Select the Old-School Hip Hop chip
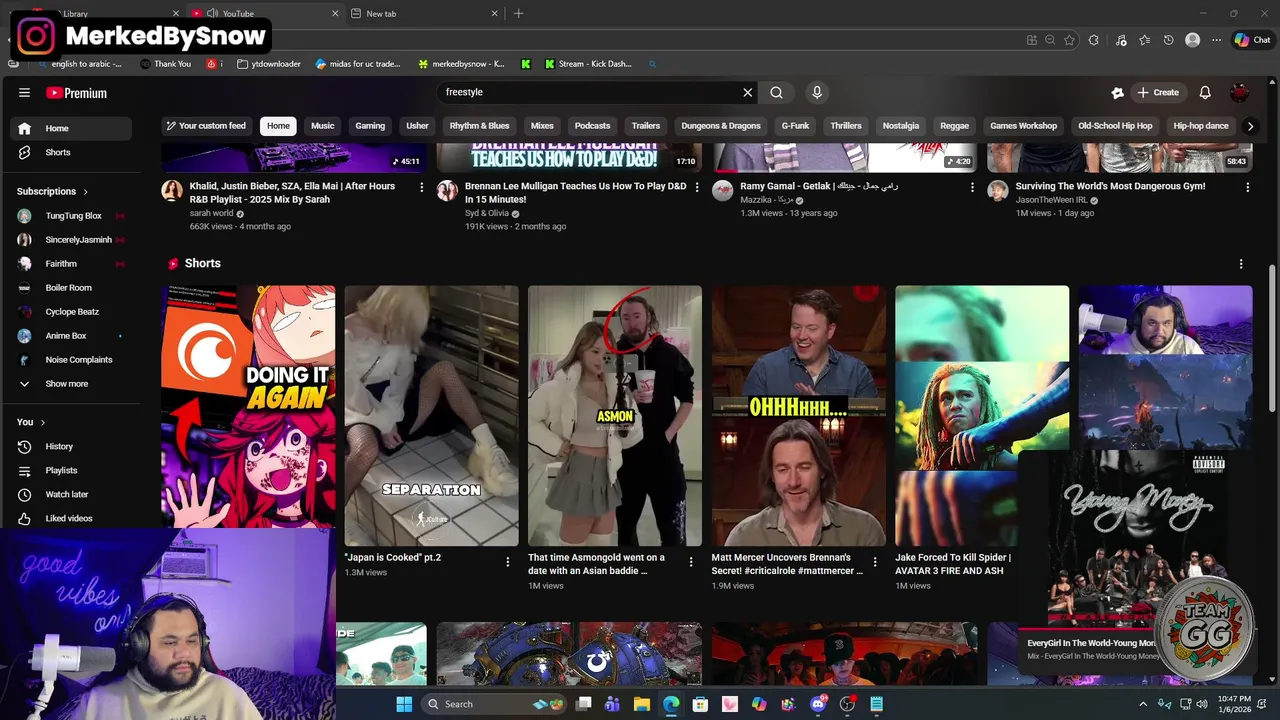Viewport: 1280px width, 720px height. coord(1115,126)
